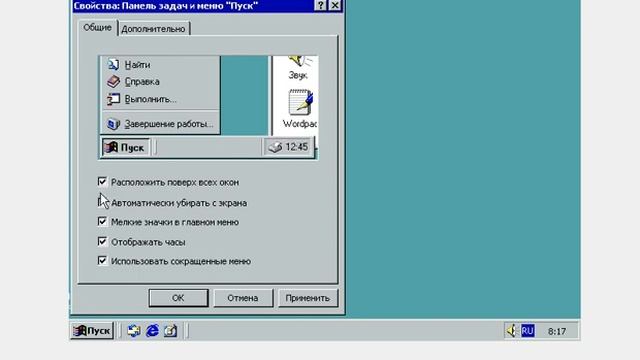Click the help question mark button in title bar
The width and height of the screenshot is (640, 360).
(321, 5)
